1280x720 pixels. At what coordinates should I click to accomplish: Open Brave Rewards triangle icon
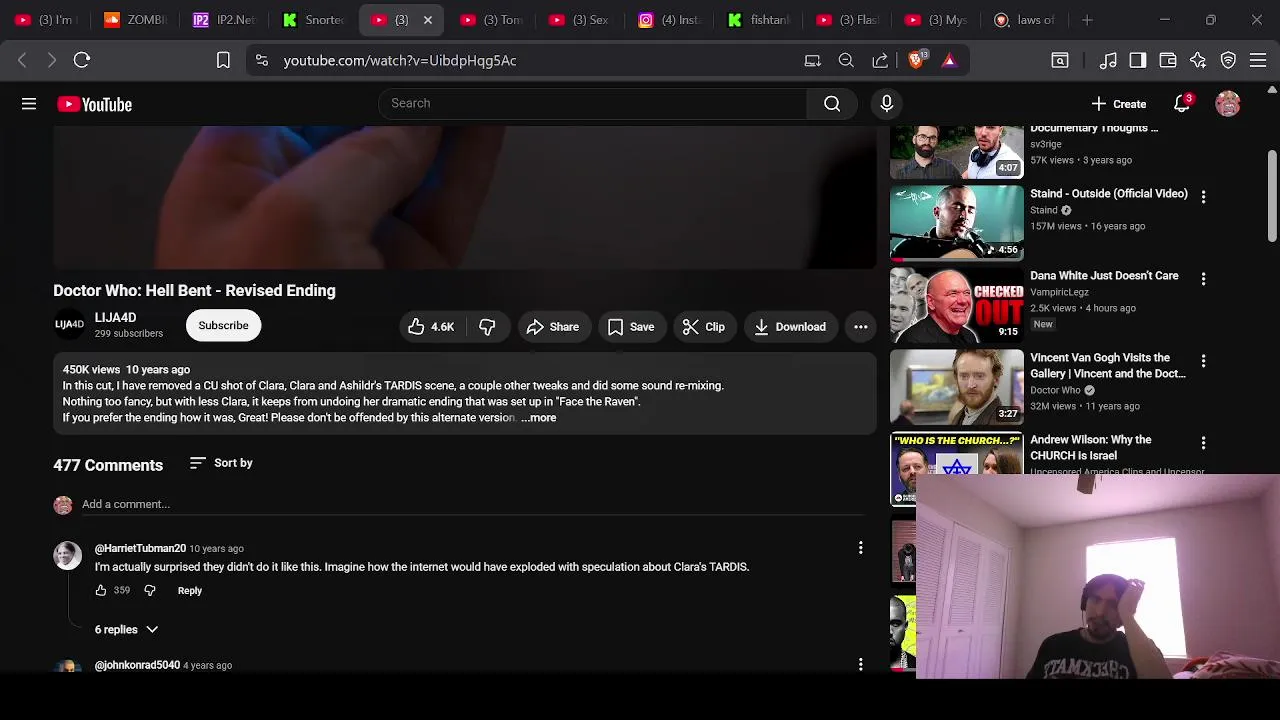click(x=949, y=60)
